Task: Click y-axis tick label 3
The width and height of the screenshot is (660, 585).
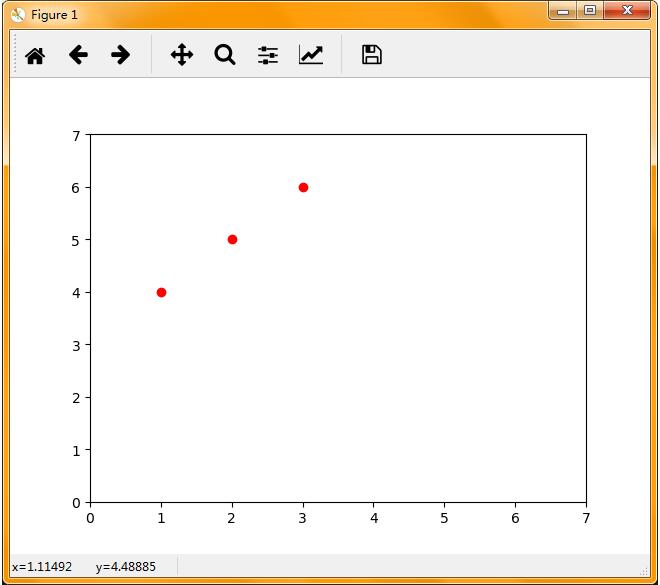Action: [76, 346]
